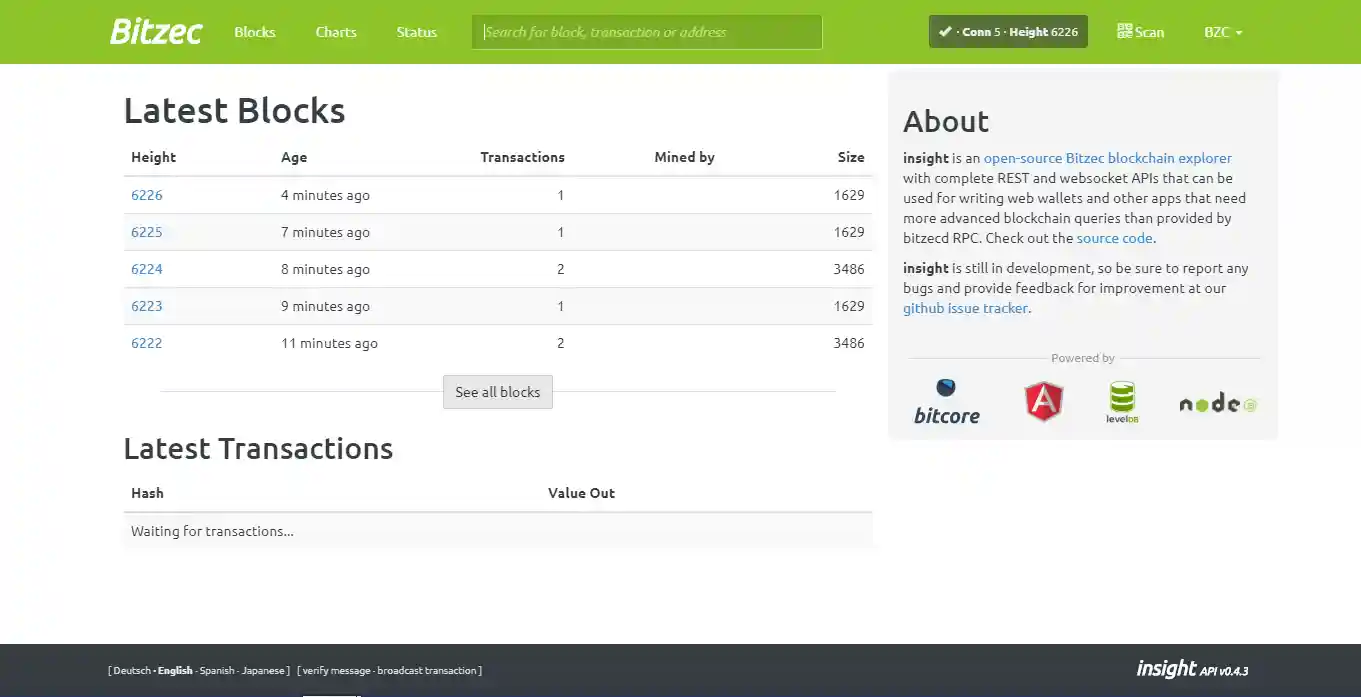Click the Conn 5 Height 6226 status button
The width and height of the screenshot is (1361, 697).
[x=1008, y=31]
